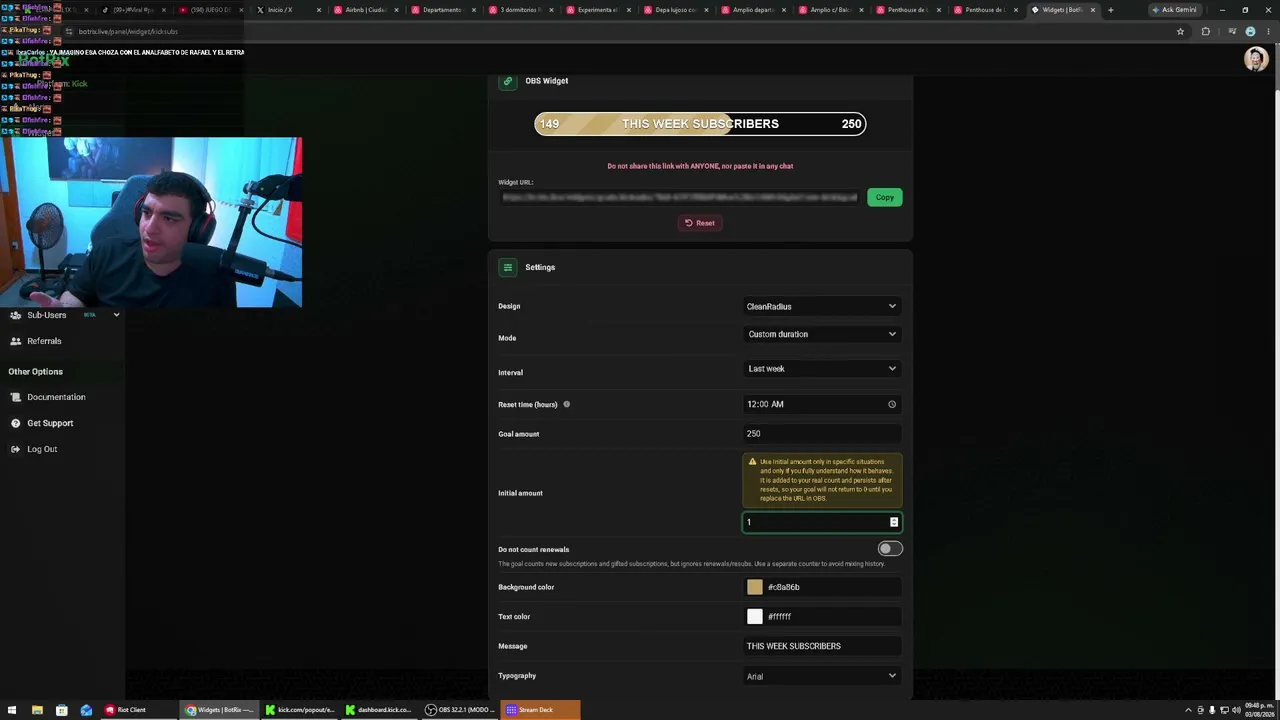The width and height of the screenshot is (1280, 720).
Task: Open the profile avatar in browser toolbar
Action: [x=1250, y=31]
